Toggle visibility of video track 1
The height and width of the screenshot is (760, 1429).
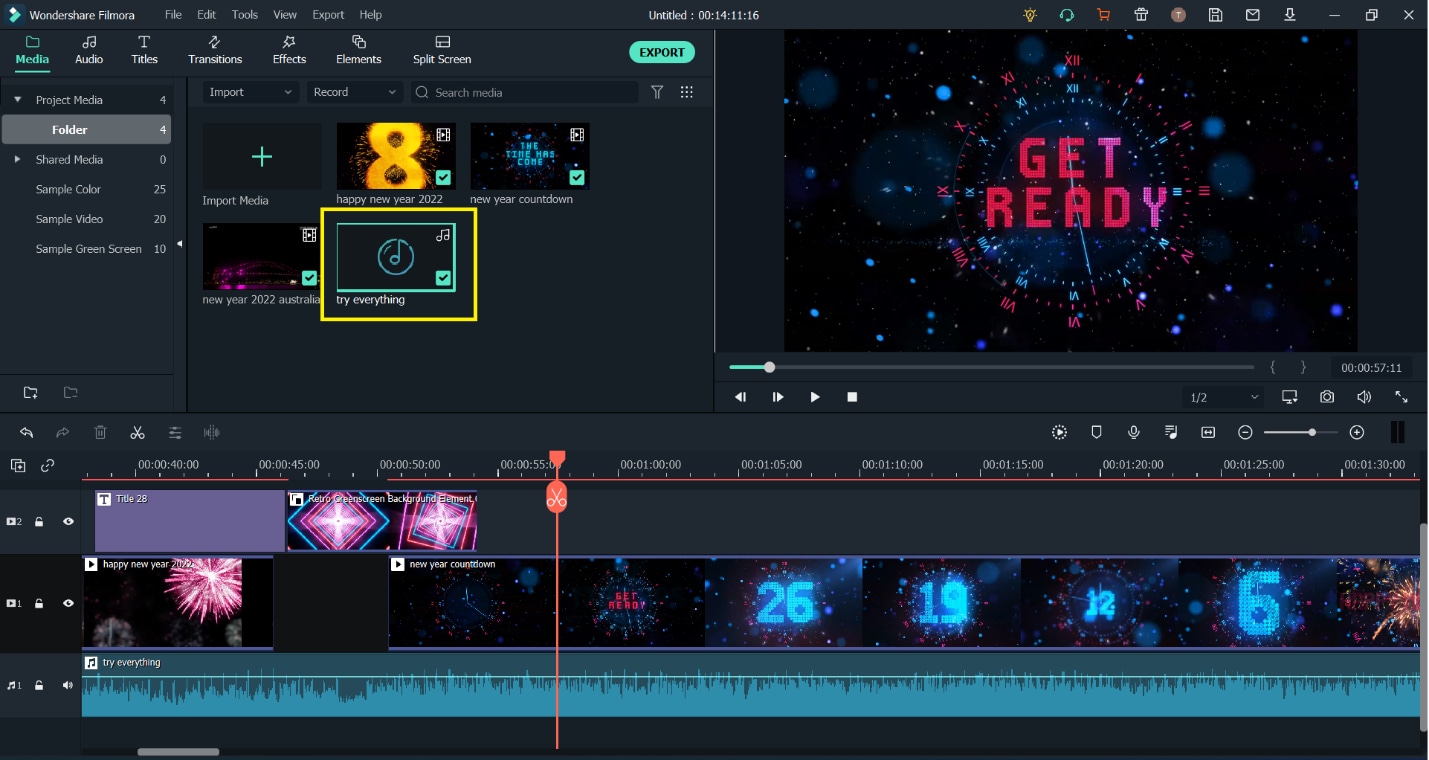[x=68, y=603]
